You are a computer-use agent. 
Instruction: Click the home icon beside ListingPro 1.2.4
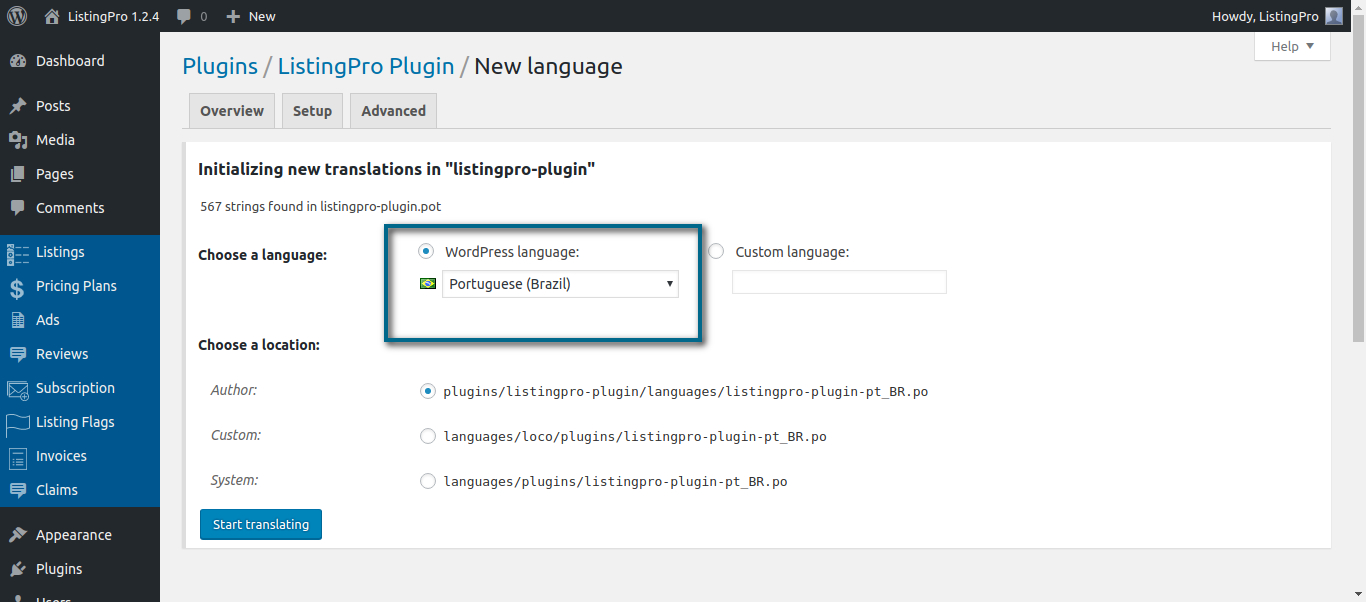pos(52,16)
